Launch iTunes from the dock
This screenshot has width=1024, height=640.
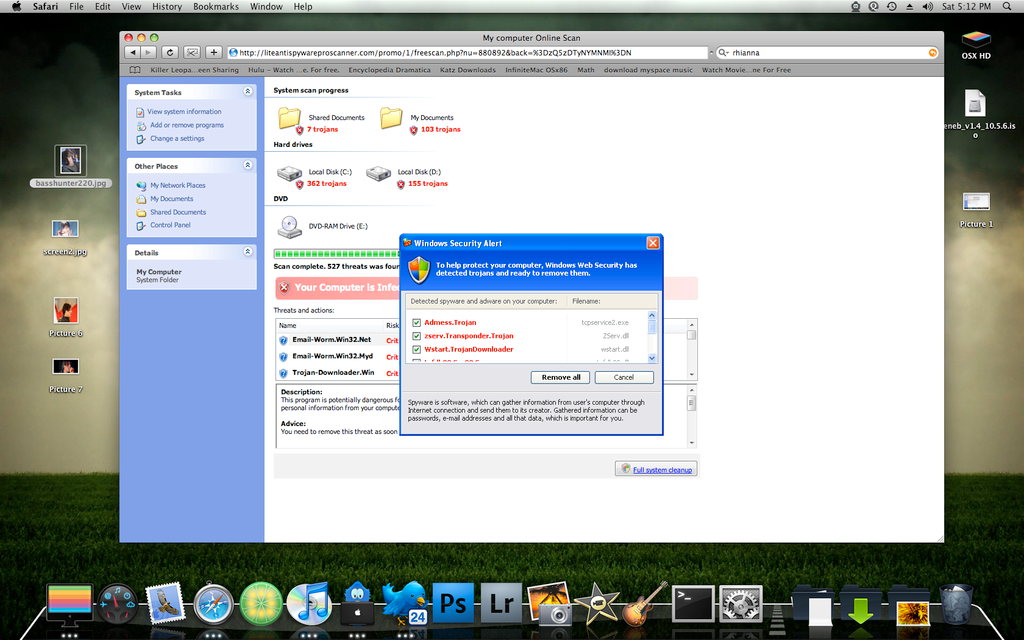pos(309,603)
